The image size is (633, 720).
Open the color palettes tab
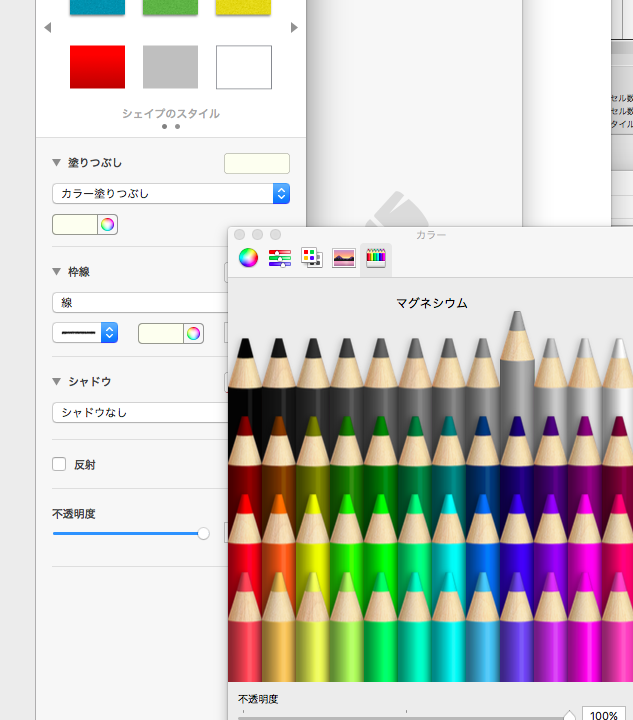pos(312,258)
